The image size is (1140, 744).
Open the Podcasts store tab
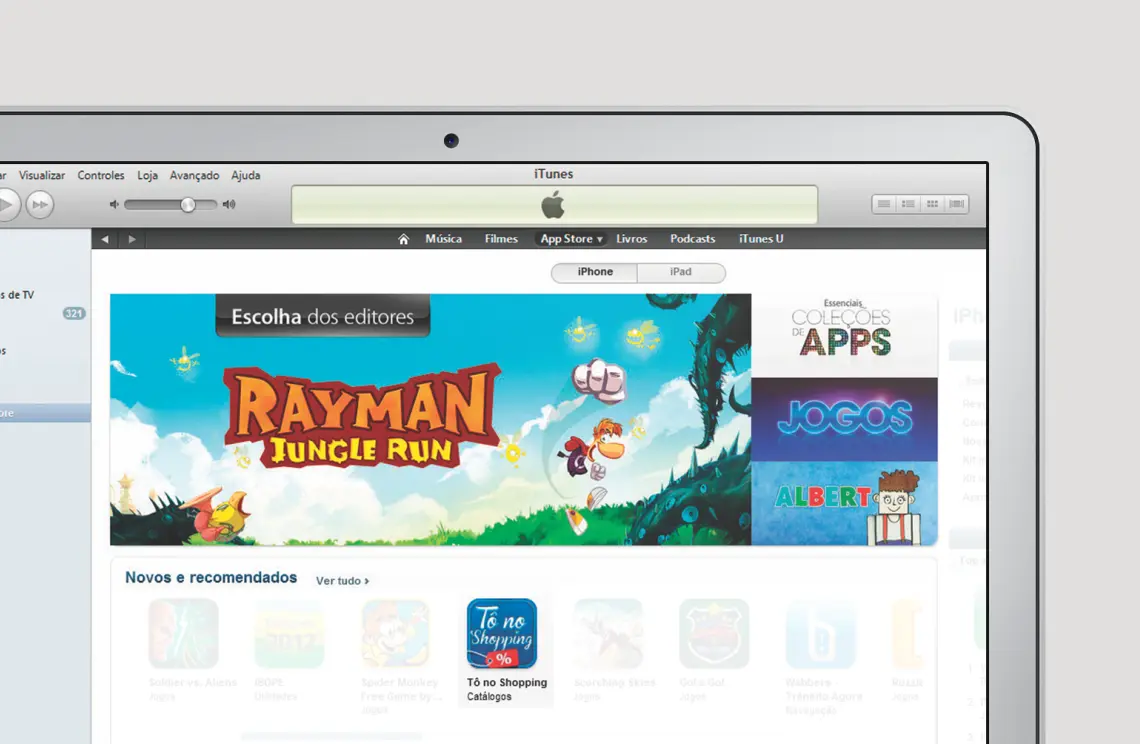point(693,239)
